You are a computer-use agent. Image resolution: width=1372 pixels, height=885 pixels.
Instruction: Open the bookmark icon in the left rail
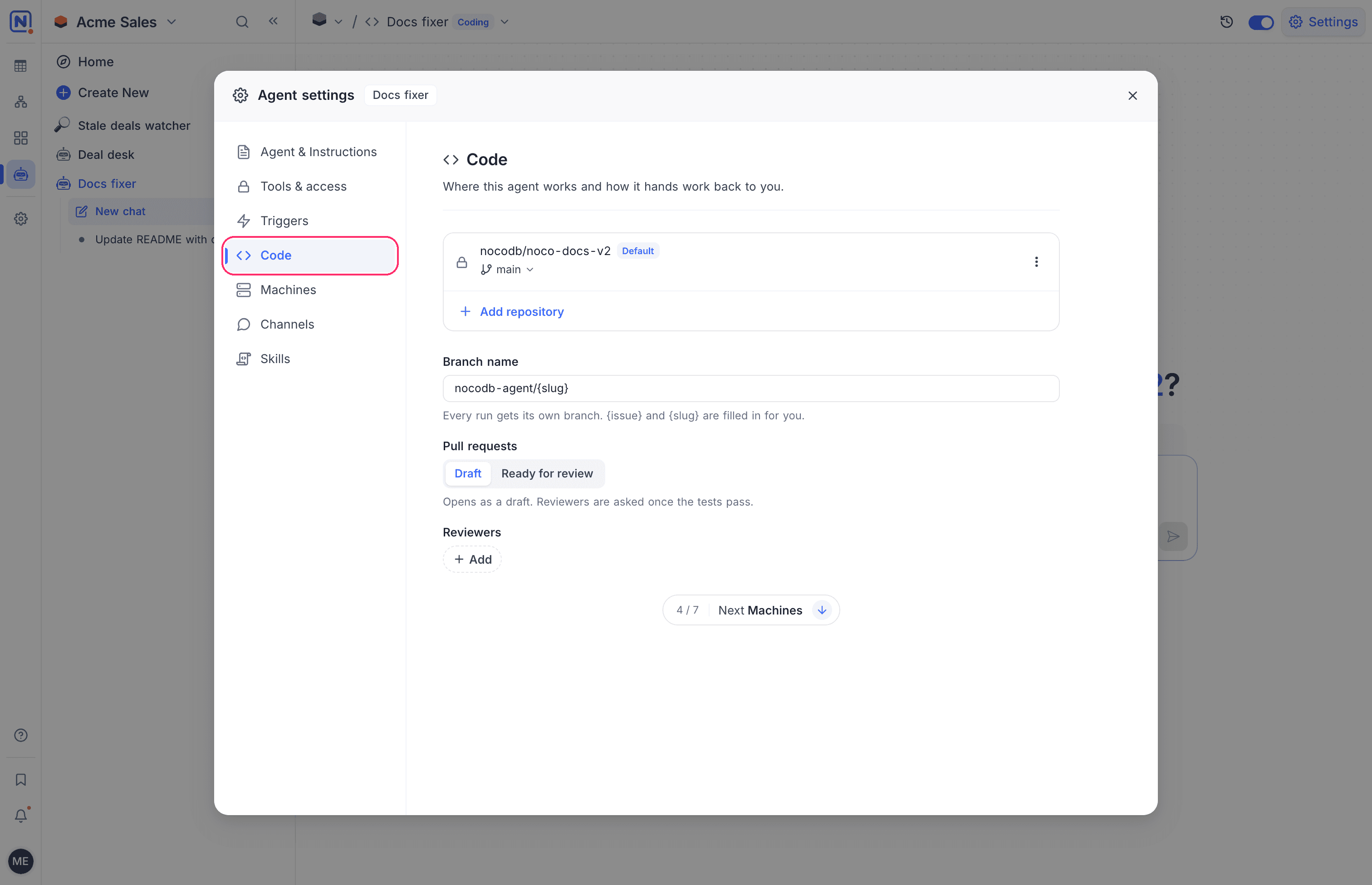tap(21, 780)
